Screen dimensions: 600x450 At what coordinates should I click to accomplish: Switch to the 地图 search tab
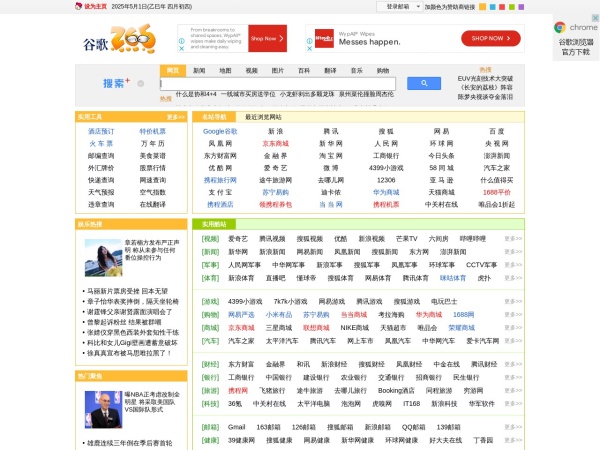coord(225,70)
